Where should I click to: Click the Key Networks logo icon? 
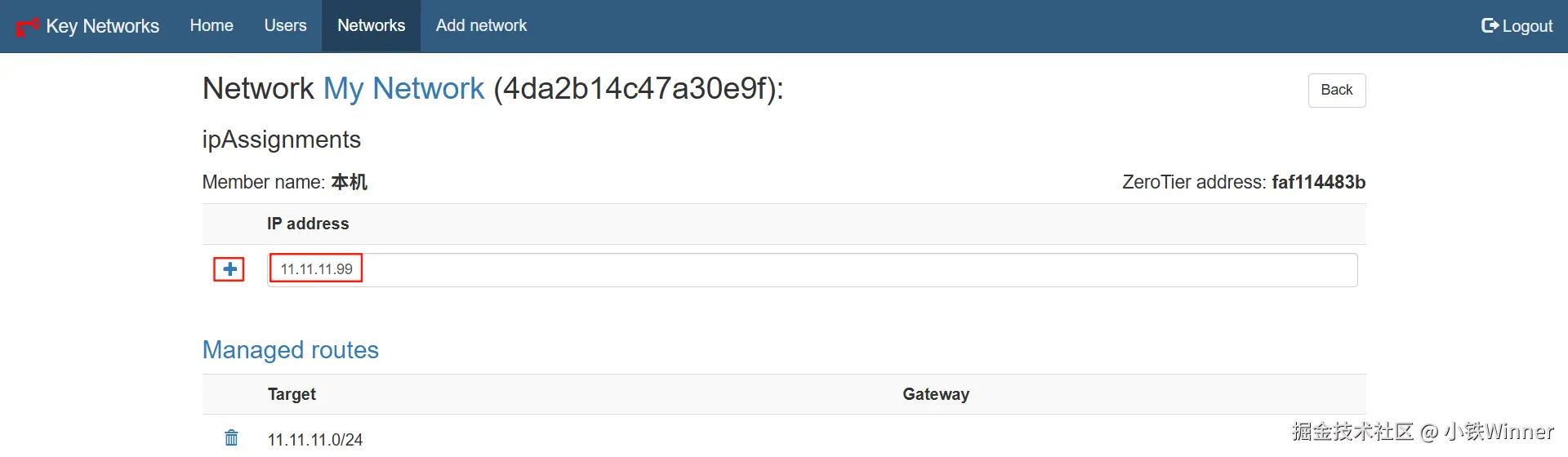28,26
